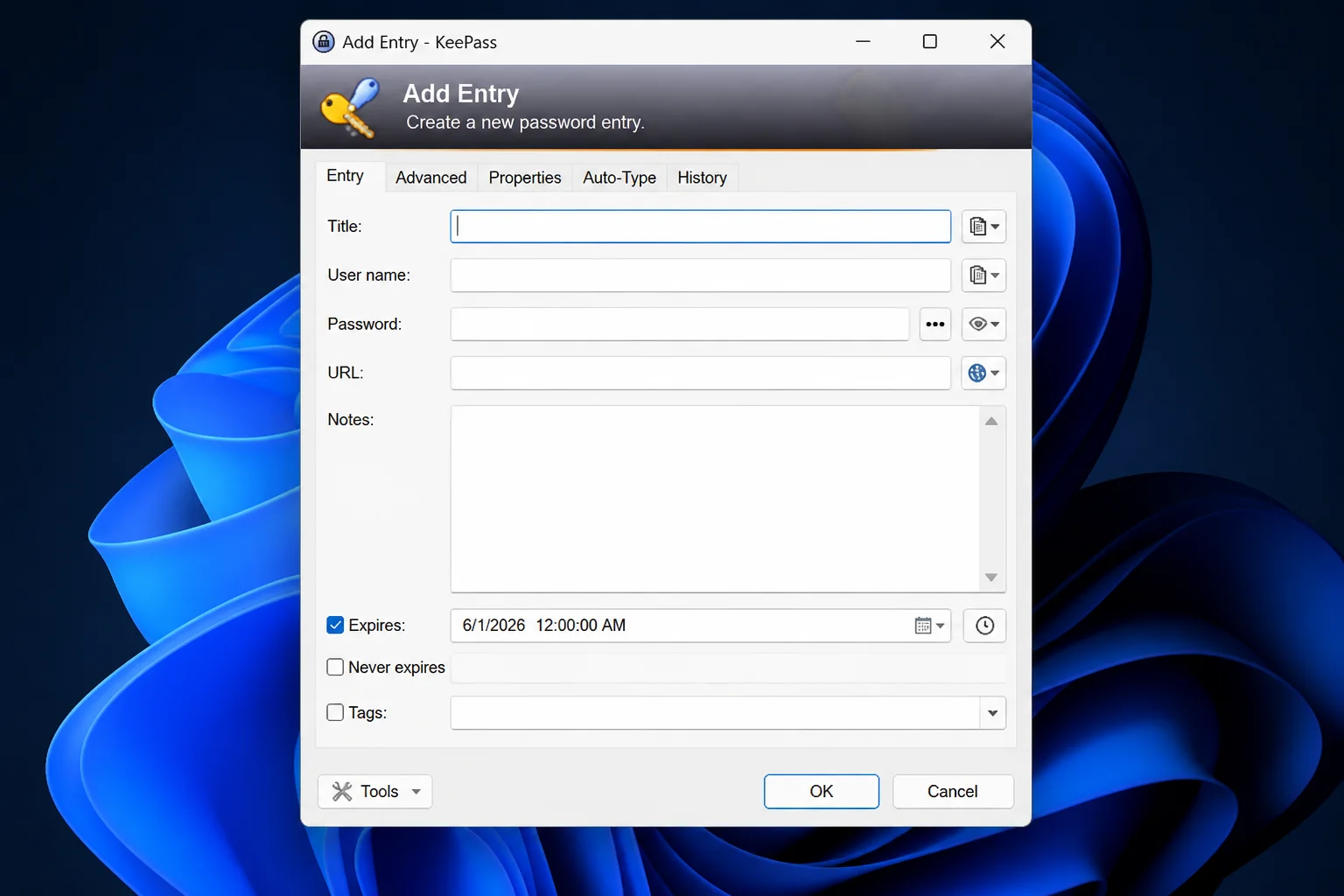Confirm with the OK button
This screenshot has height=896, width=1344.
point(822,792)
